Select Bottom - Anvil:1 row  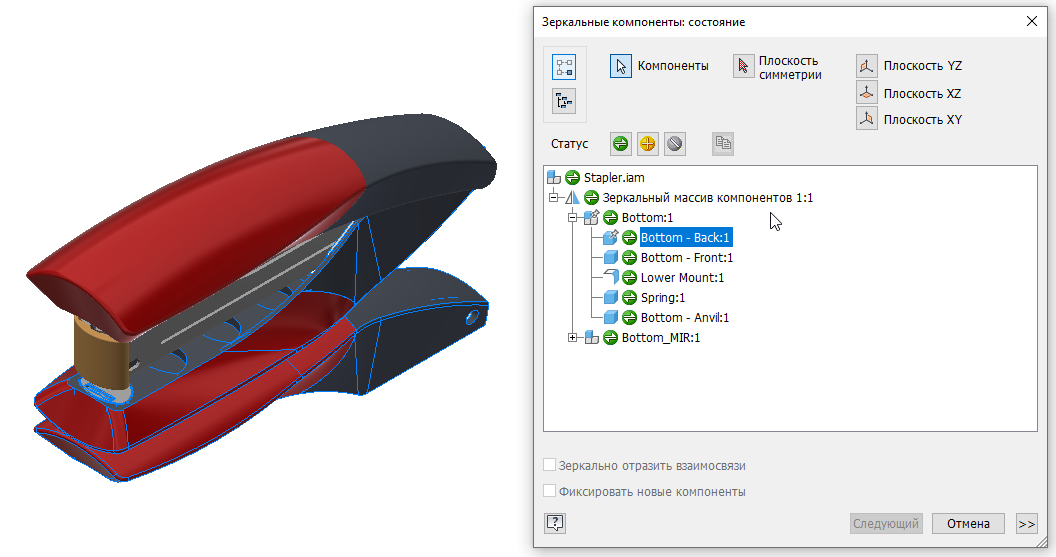684,317
